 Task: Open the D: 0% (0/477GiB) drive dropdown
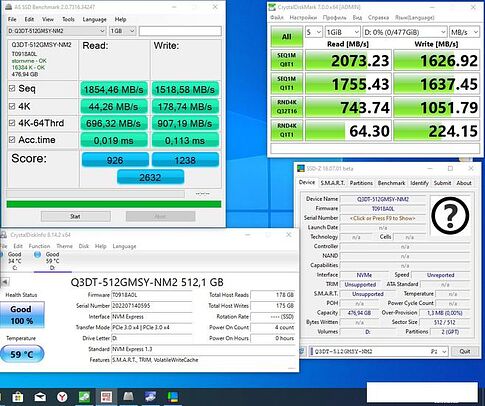click(x=405, y=32)
